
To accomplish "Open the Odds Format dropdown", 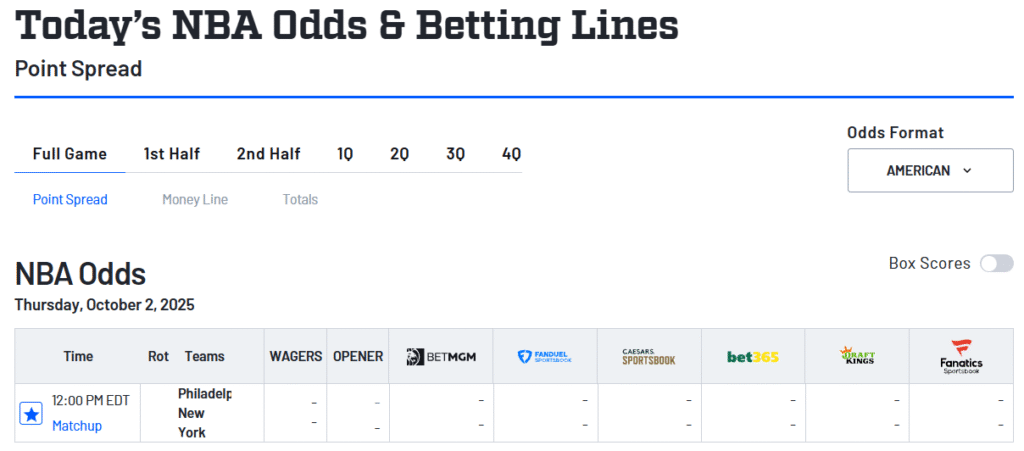I will tap(930, 171).
